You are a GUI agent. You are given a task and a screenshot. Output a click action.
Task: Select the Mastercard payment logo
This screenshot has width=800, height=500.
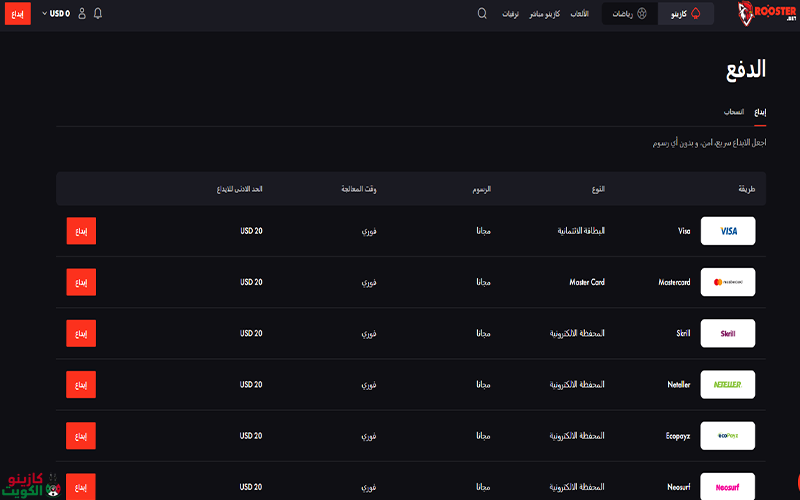tap(728, 282)
